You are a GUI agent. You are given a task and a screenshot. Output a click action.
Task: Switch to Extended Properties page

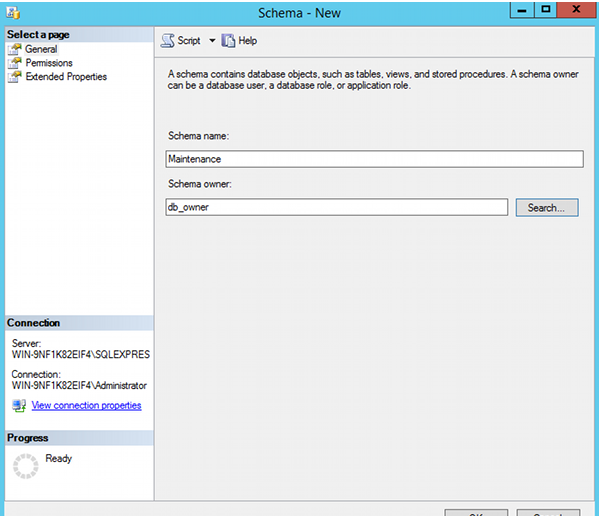pos(66,77)
